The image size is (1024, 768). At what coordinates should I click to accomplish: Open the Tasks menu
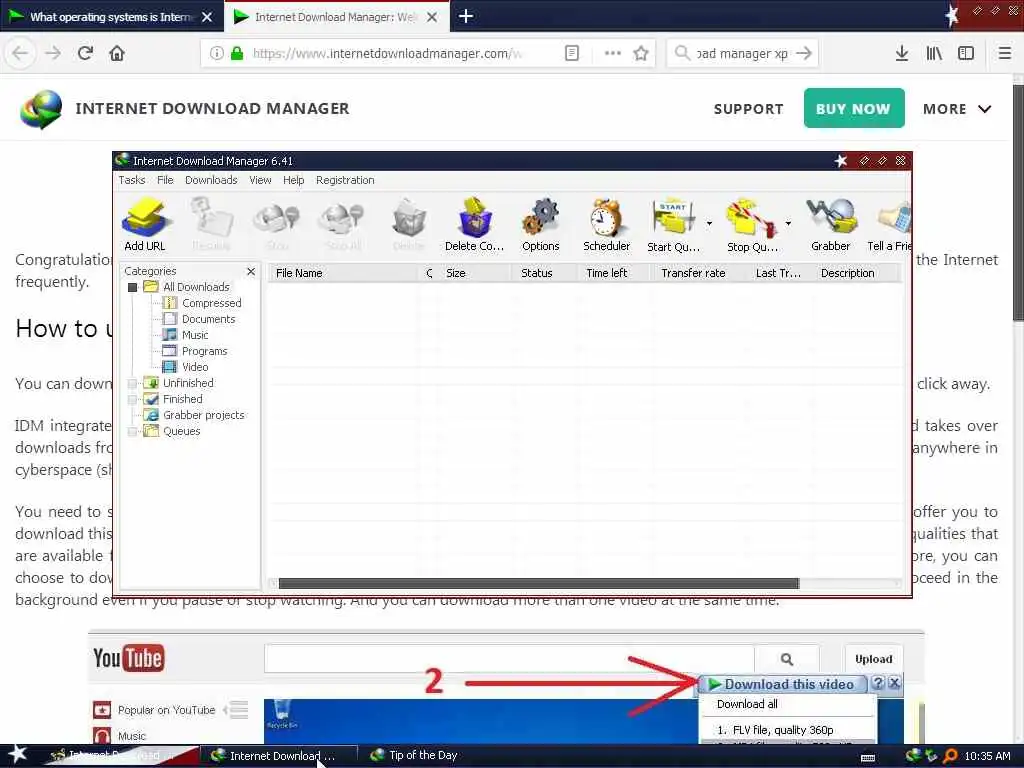tap(132, 180)
